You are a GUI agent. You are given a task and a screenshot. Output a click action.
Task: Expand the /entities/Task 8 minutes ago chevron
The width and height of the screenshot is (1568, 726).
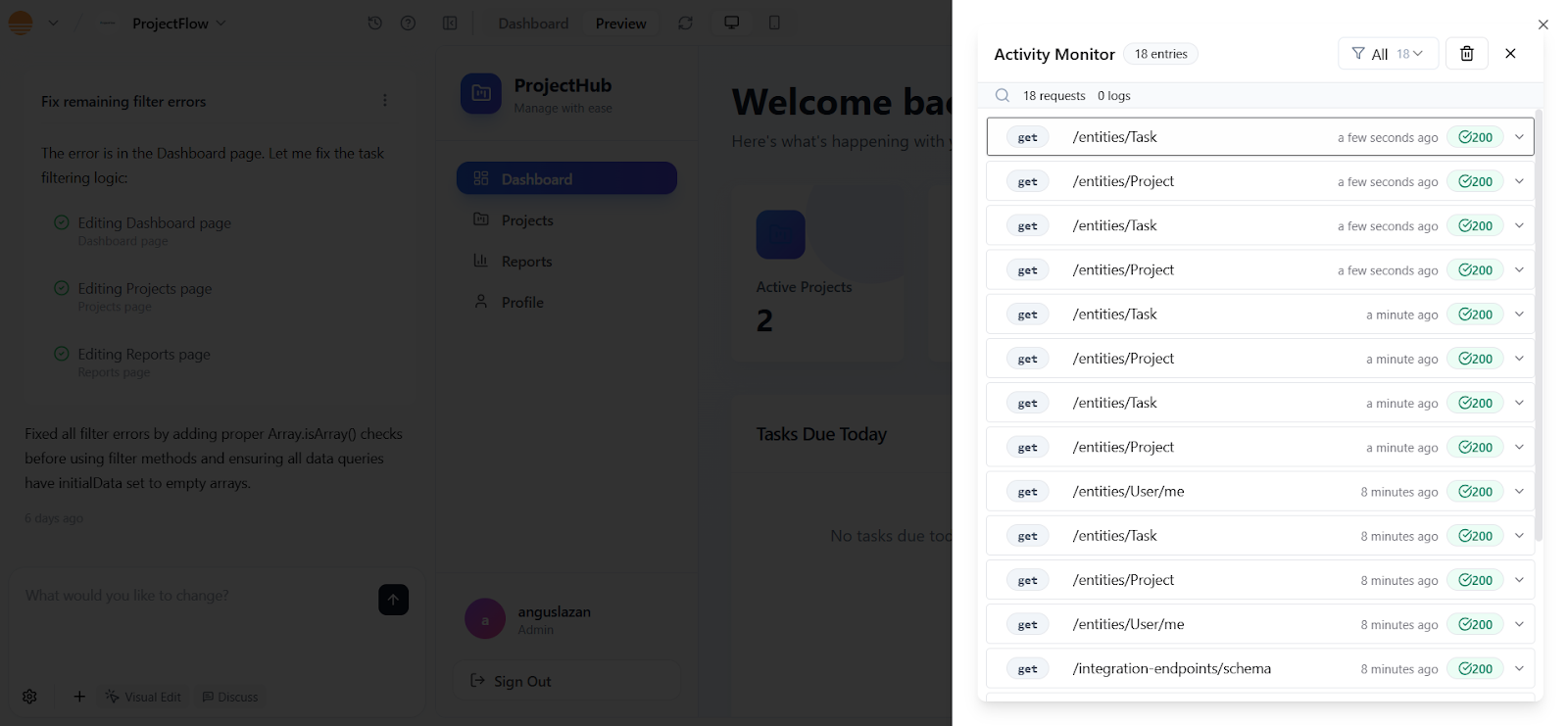click(1519, 536)
